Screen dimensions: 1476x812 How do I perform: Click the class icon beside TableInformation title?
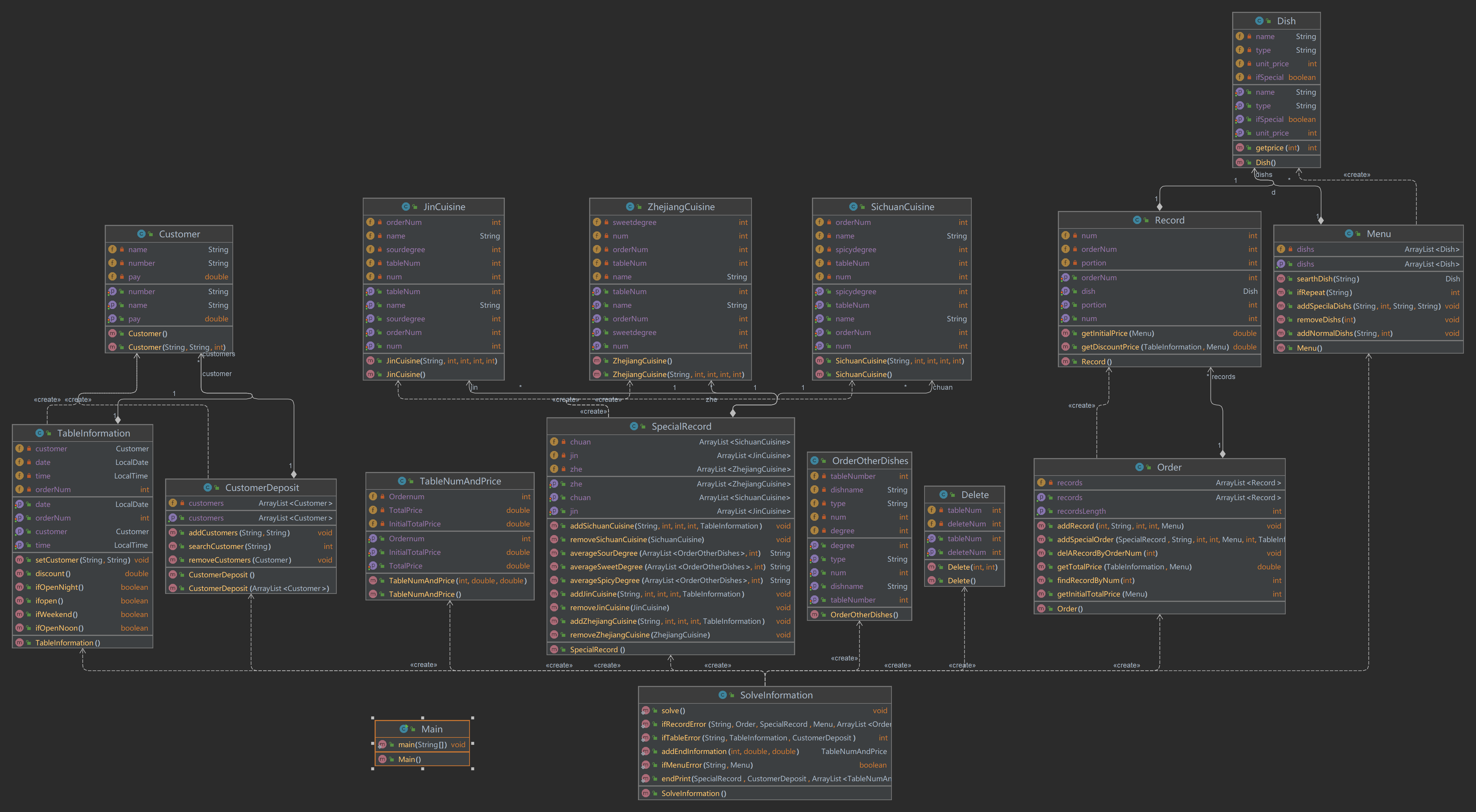40,433
